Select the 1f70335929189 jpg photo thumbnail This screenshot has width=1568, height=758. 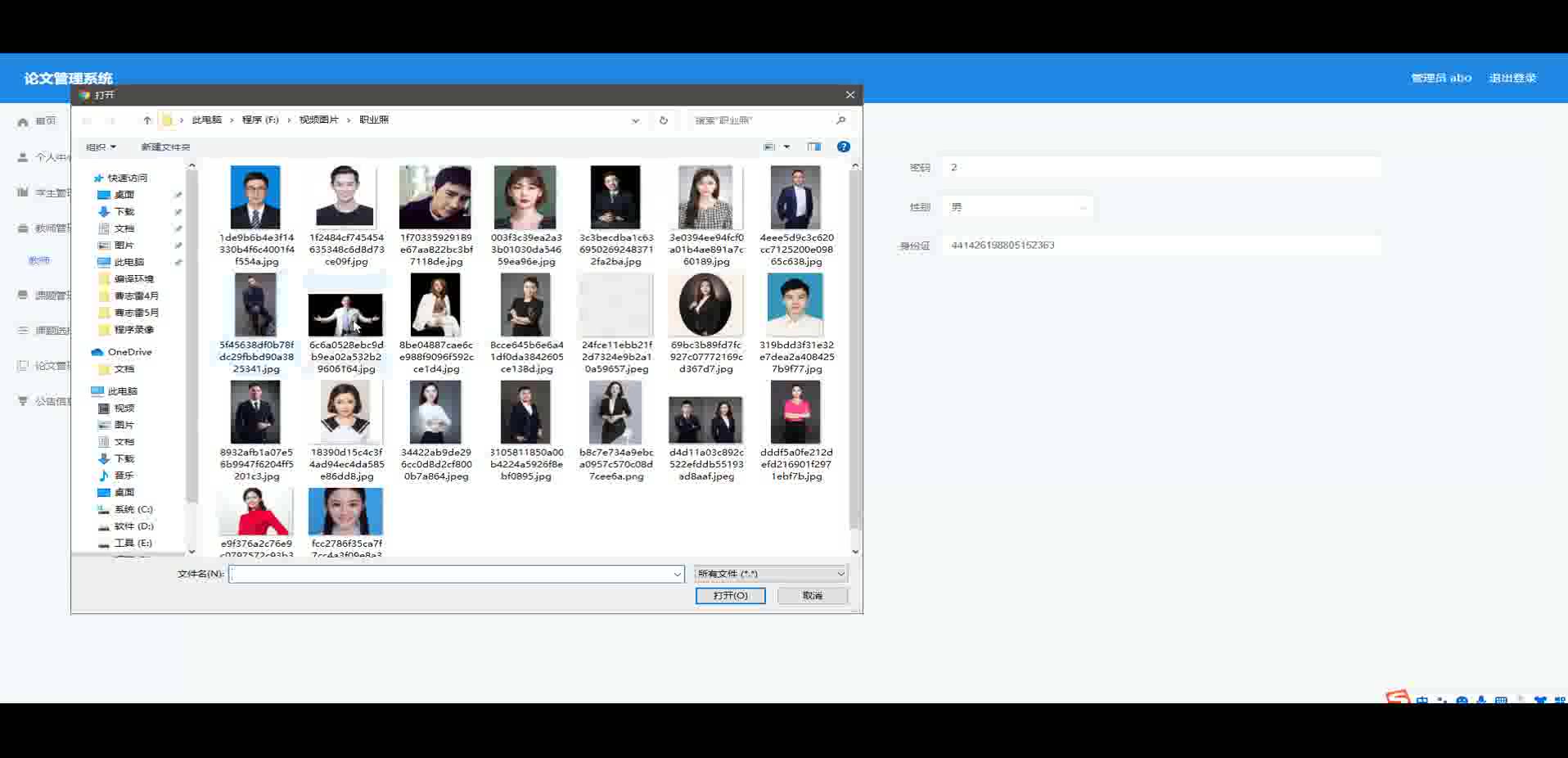[x=435, y=197]
